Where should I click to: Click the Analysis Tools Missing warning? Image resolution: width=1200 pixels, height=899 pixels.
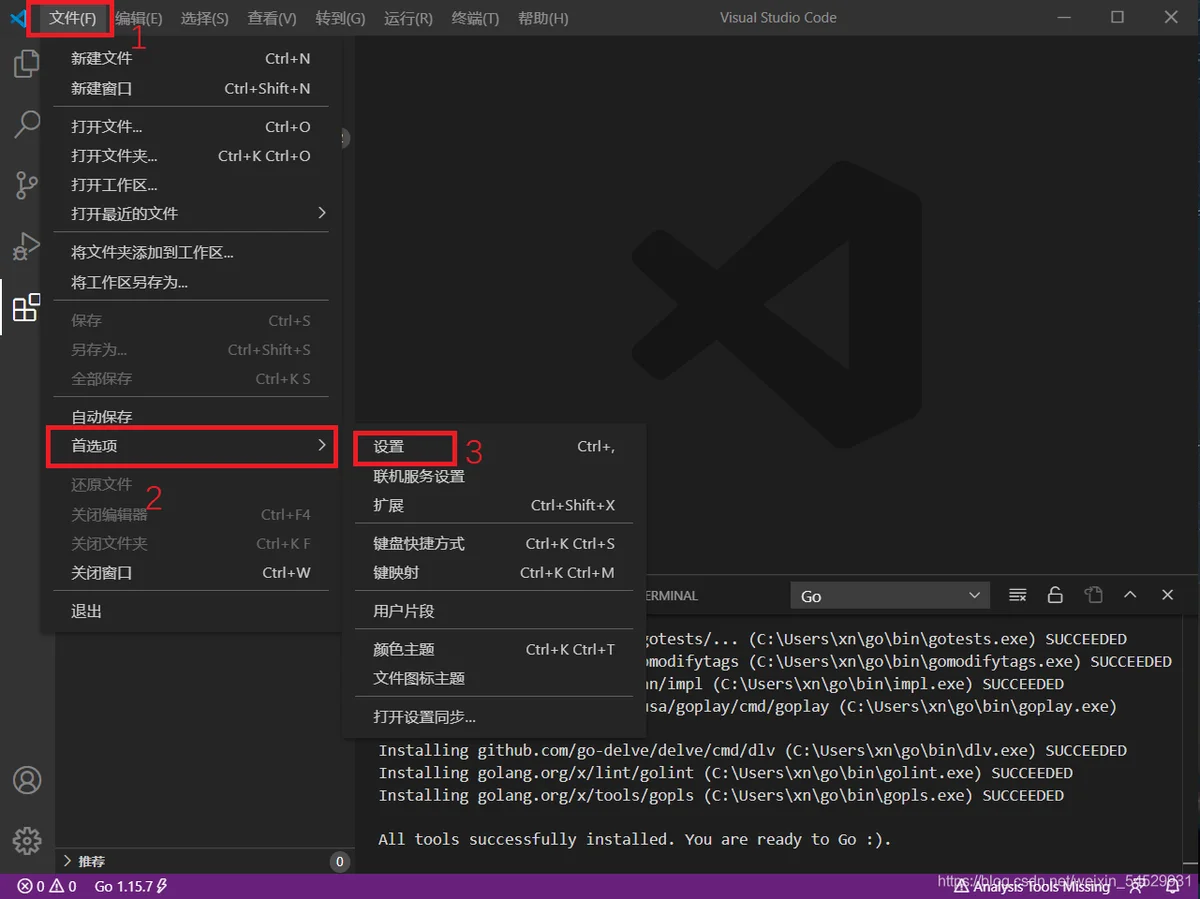1032,886
